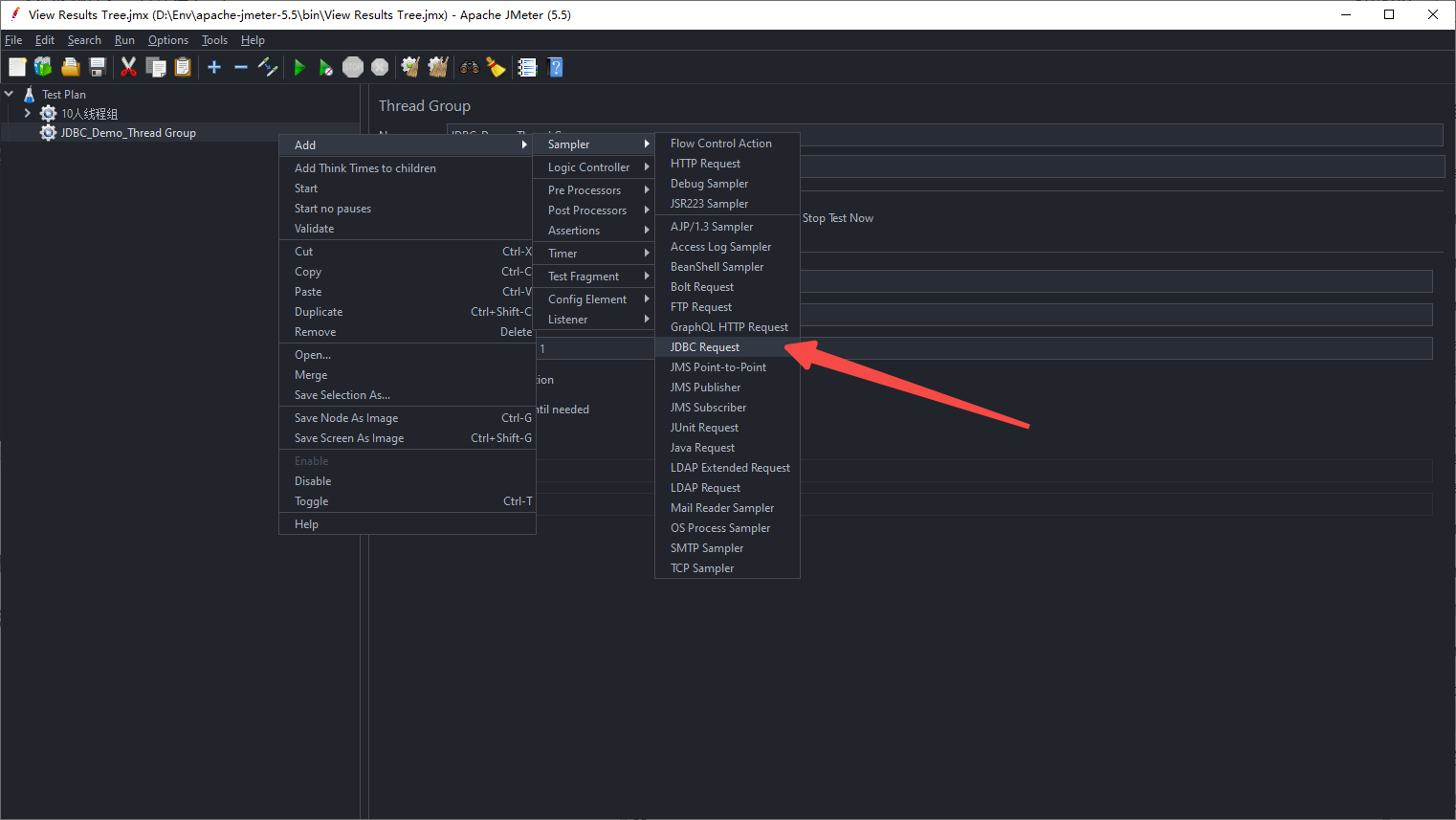The width and height of the screenshot is (1456, 820).
Task: Select Debug Sampler entry
Action: coord(727,183)
